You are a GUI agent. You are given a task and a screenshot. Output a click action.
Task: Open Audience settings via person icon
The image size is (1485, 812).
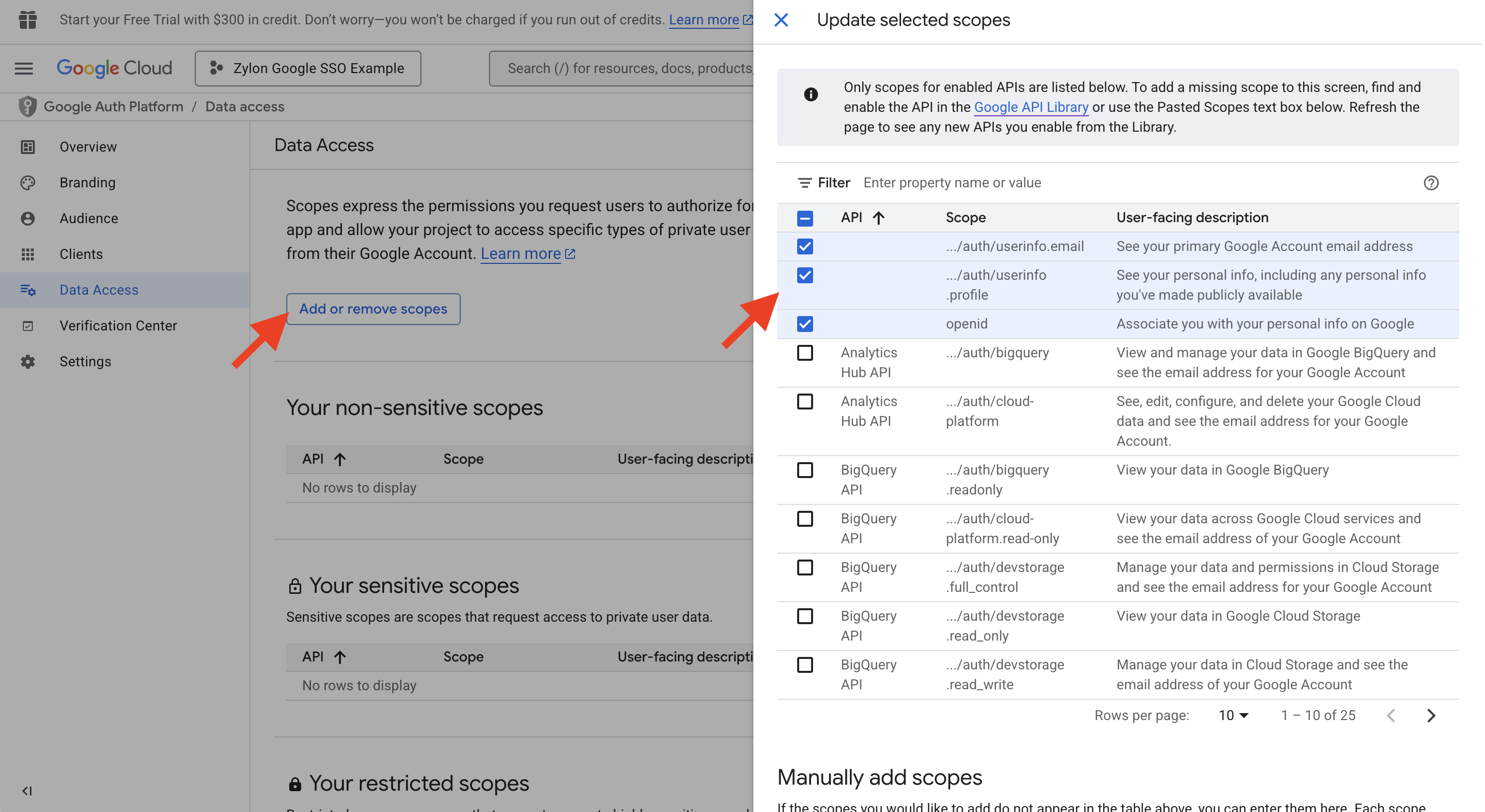coord(28,218)
